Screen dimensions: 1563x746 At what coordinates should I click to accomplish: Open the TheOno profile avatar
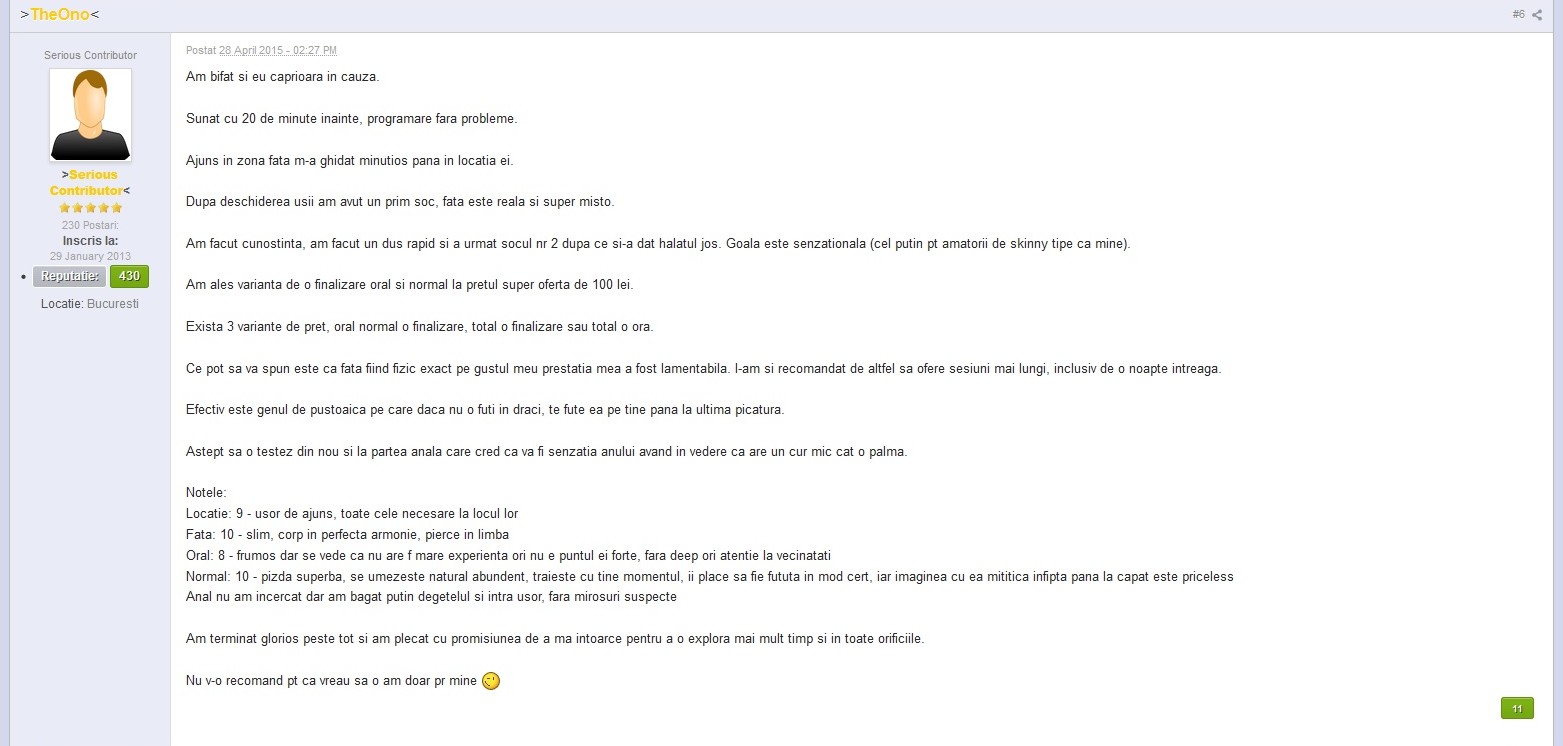90,115
